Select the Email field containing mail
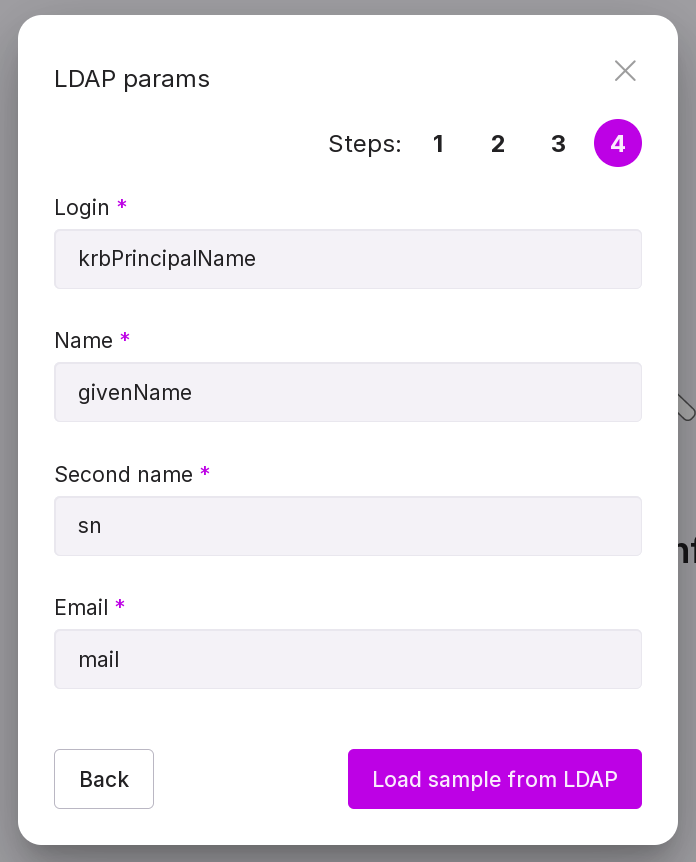 tap(348, 659)
